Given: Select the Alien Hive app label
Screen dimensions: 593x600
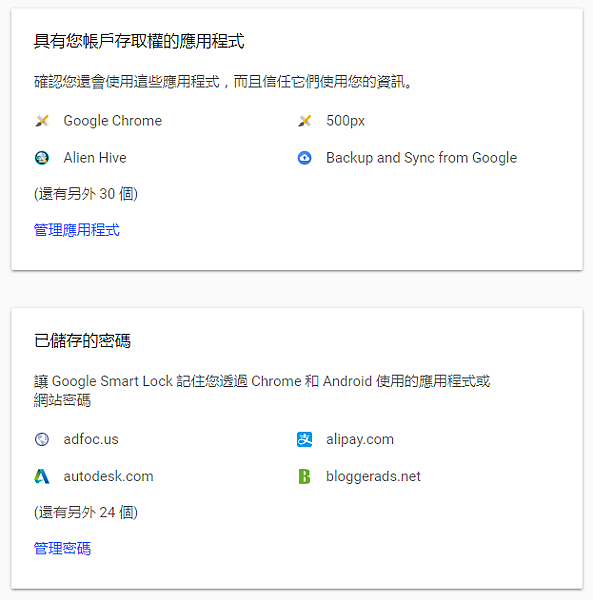Looking at the screenshot, I should coord(95,158).
